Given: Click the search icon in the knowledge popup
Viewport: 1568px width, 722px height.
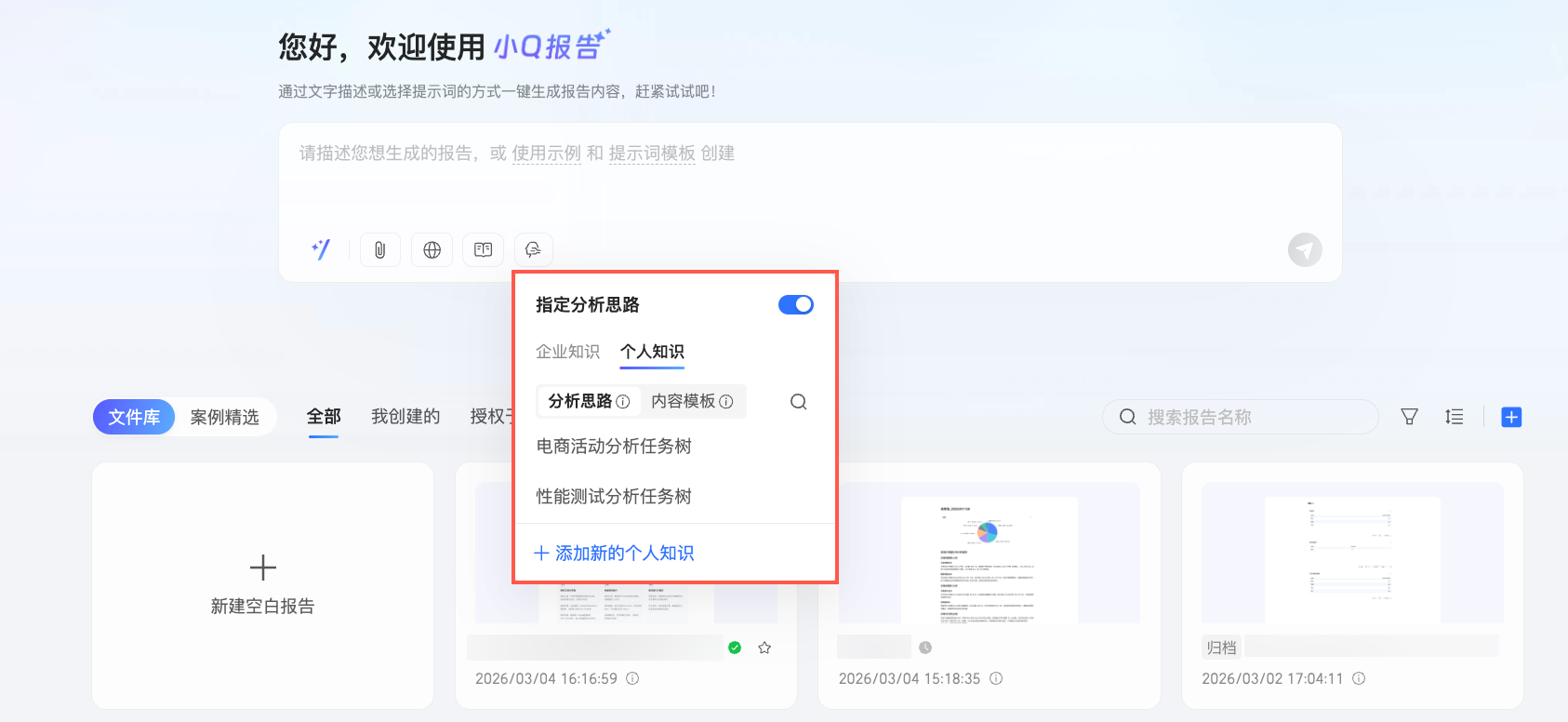Looking at the screenshot, I should pyautogui.click(x=798, y=402).
